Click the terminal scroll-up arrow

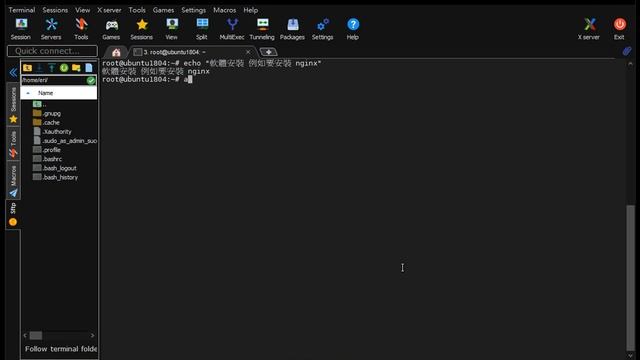[631, 63]
